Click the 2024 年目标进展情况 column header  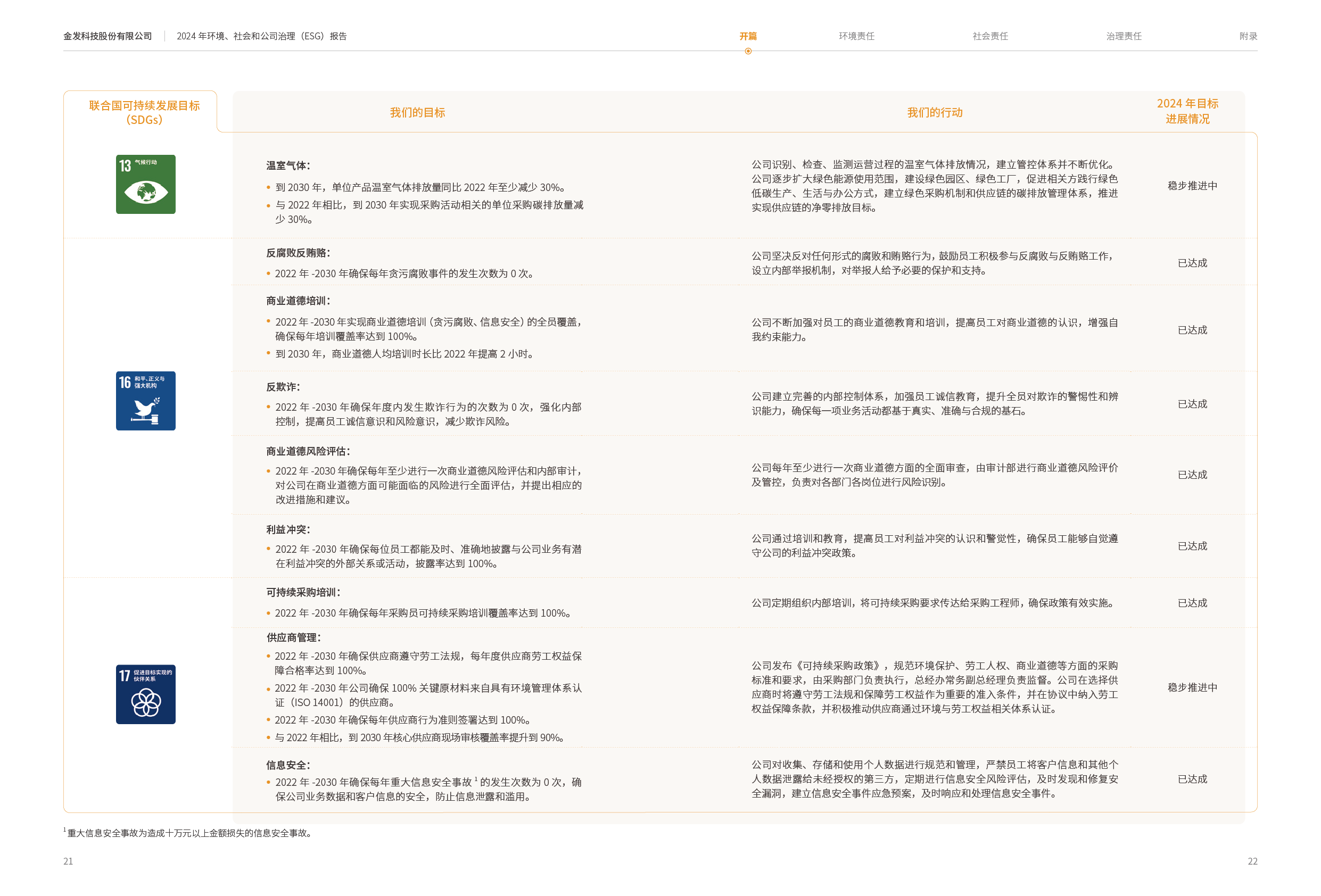point(1187,111)
